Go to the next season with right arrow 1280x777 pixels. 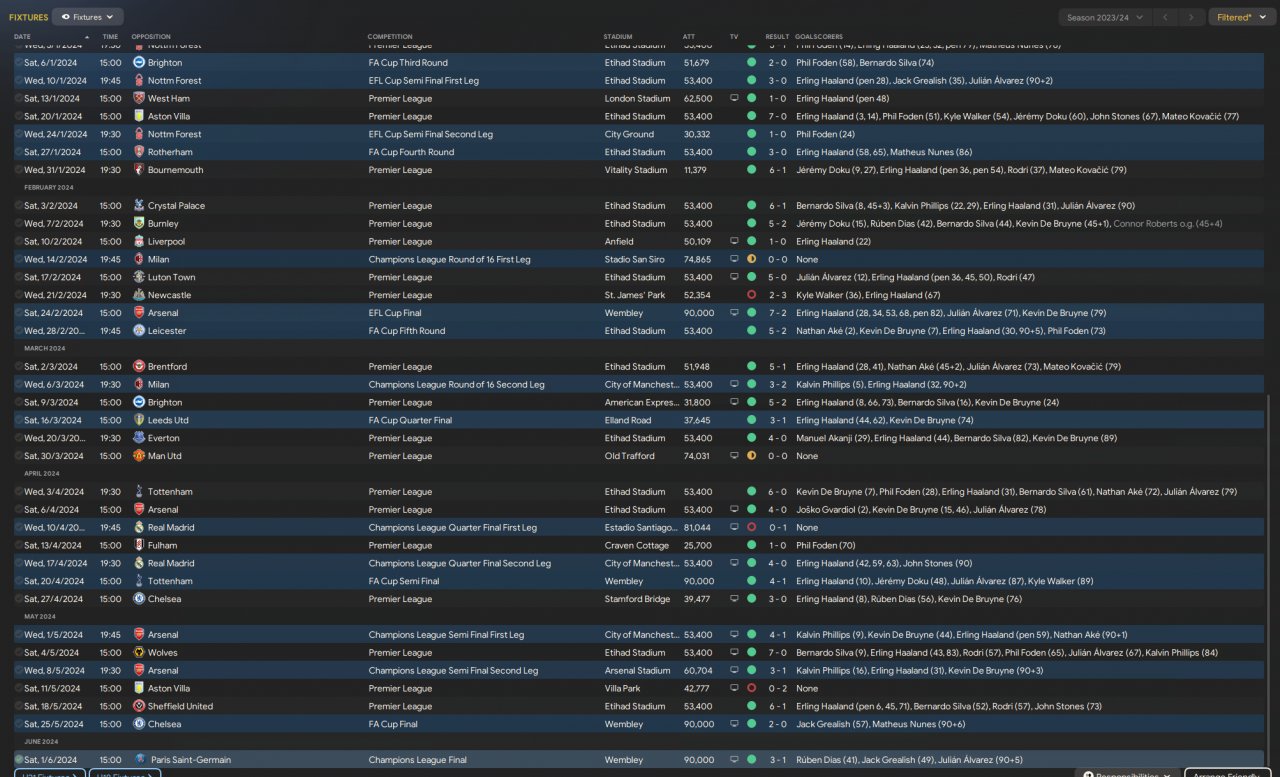click(x=1192, y=17)
